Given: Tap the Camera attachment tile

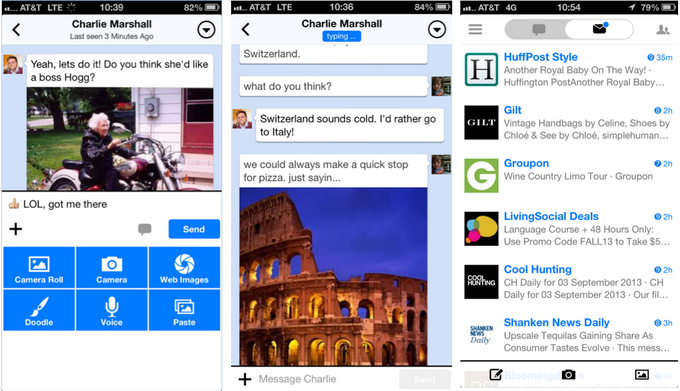Looking at the screenshot, I should [x=111, y=267].
